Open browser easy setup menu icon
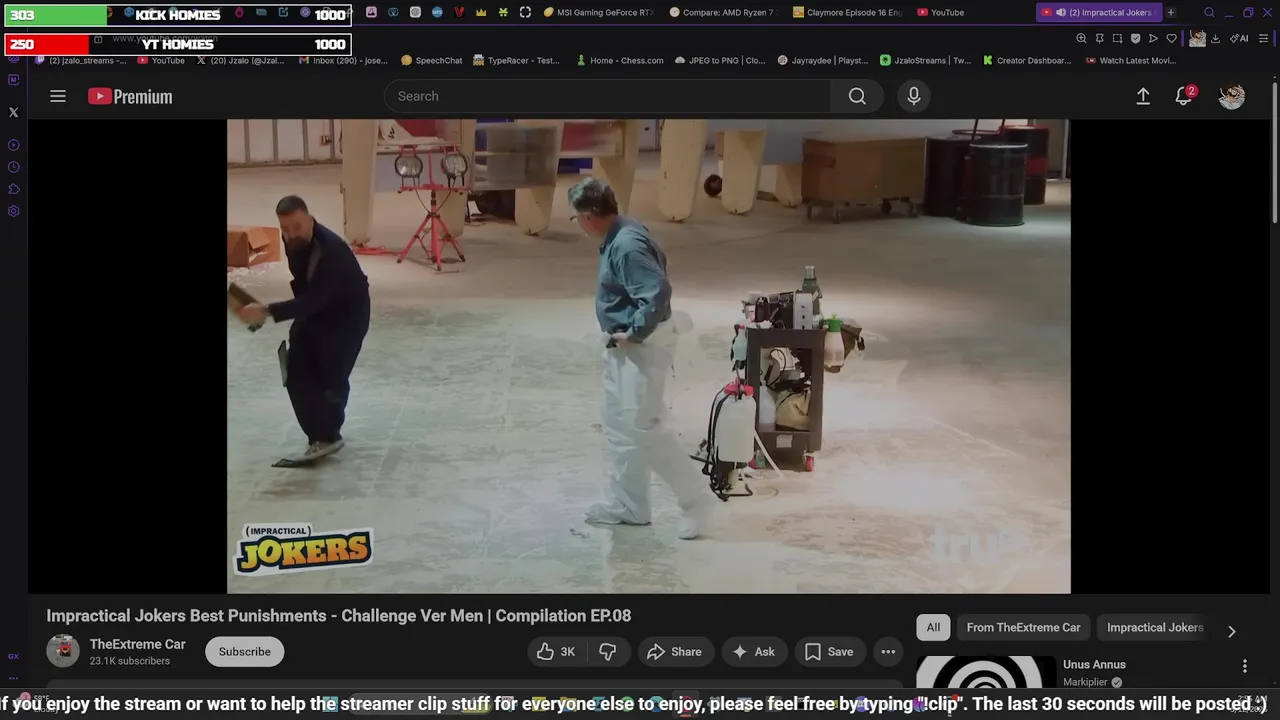1280x720 pixels. (1263, 38)
